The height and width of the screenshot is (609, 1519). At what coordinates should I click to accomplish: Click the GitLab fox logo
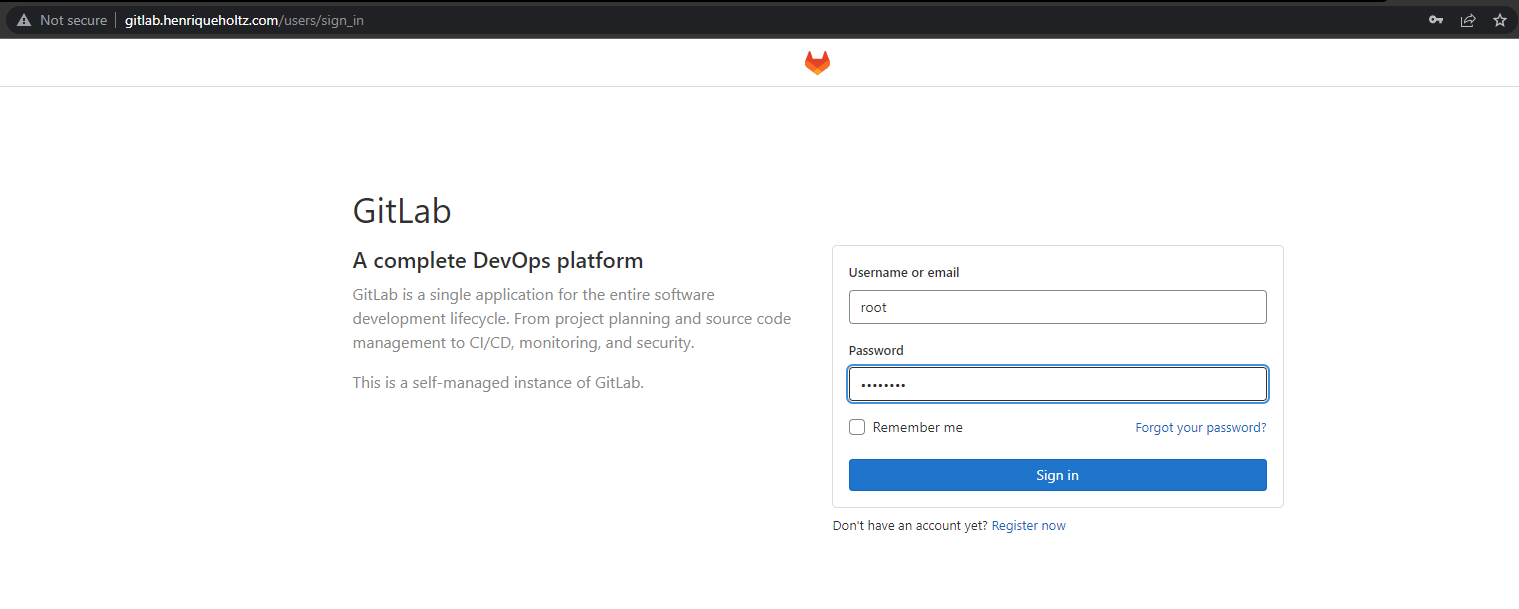tap(817, 63)
